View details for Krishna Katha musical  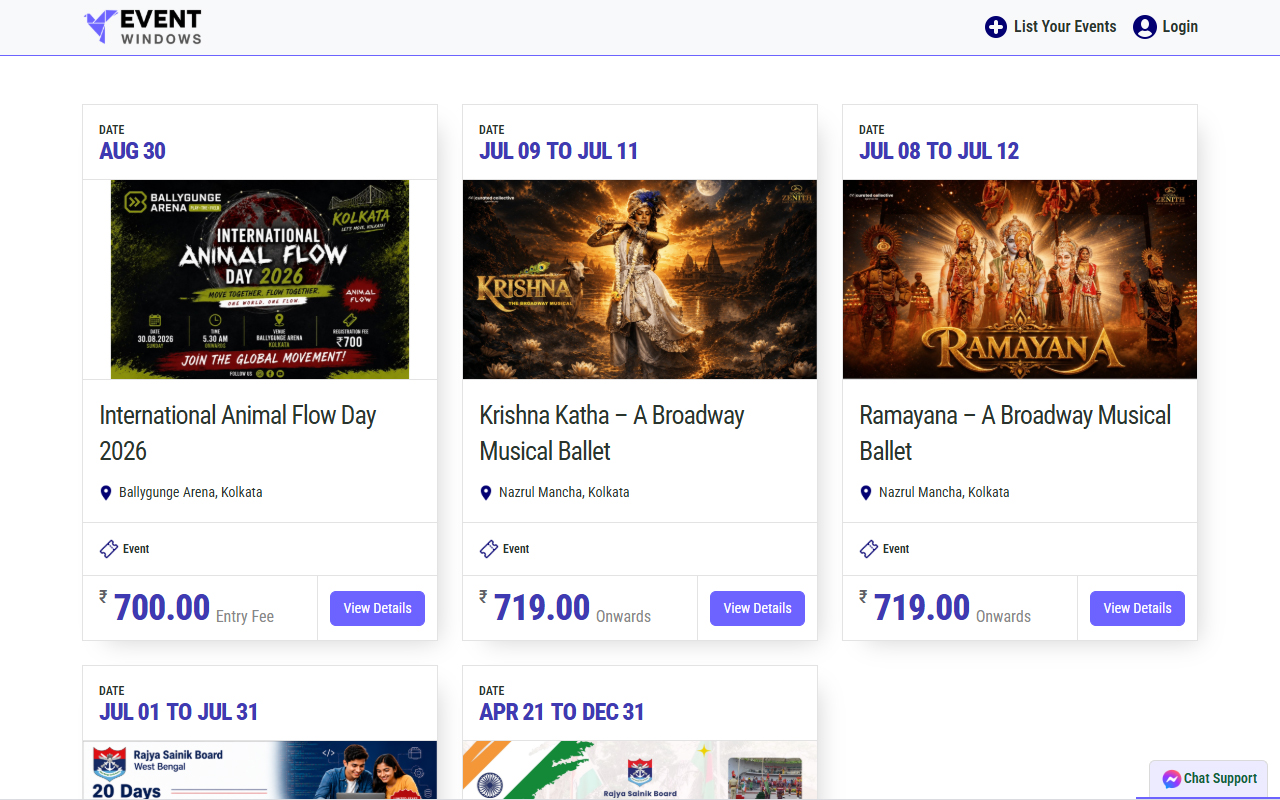pyautogui.click(x=757, y=608)
